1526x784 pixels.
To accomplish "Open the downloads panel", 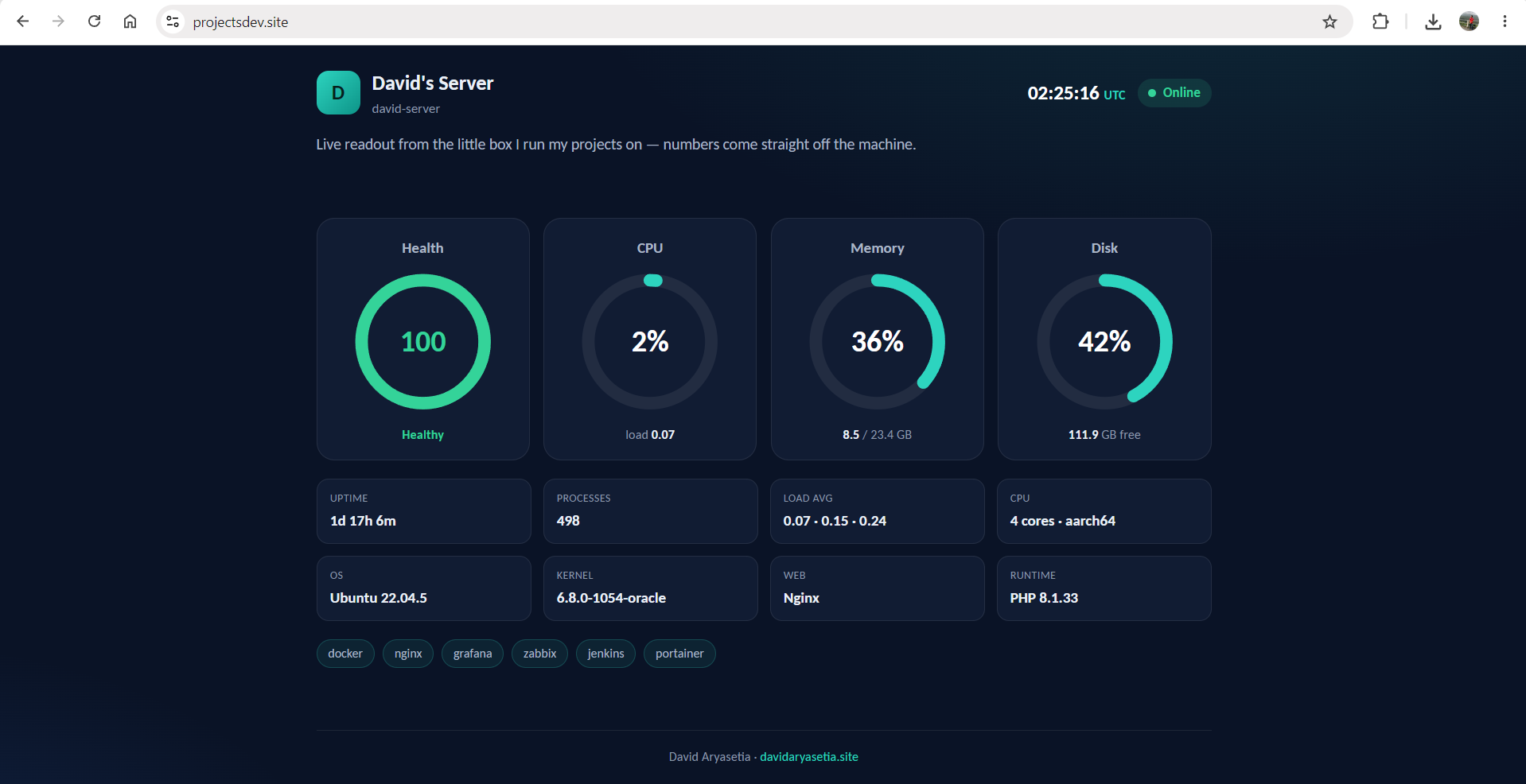I will tap(1433, 21).
